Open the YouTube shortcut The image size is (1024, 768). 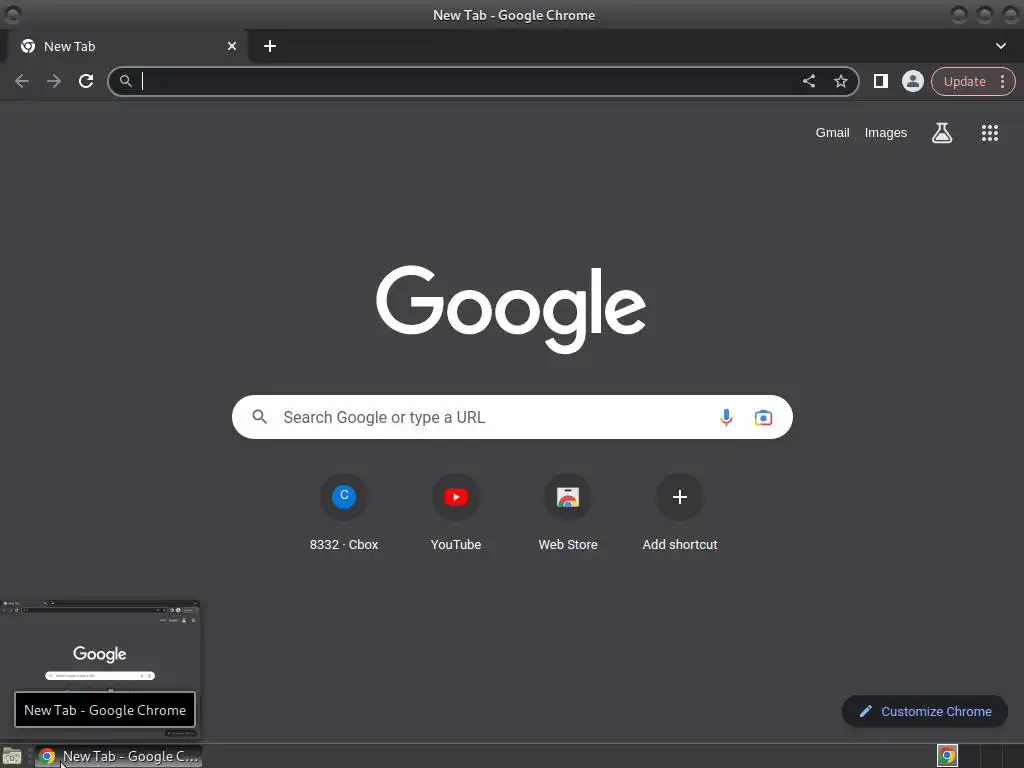(456, 514)
